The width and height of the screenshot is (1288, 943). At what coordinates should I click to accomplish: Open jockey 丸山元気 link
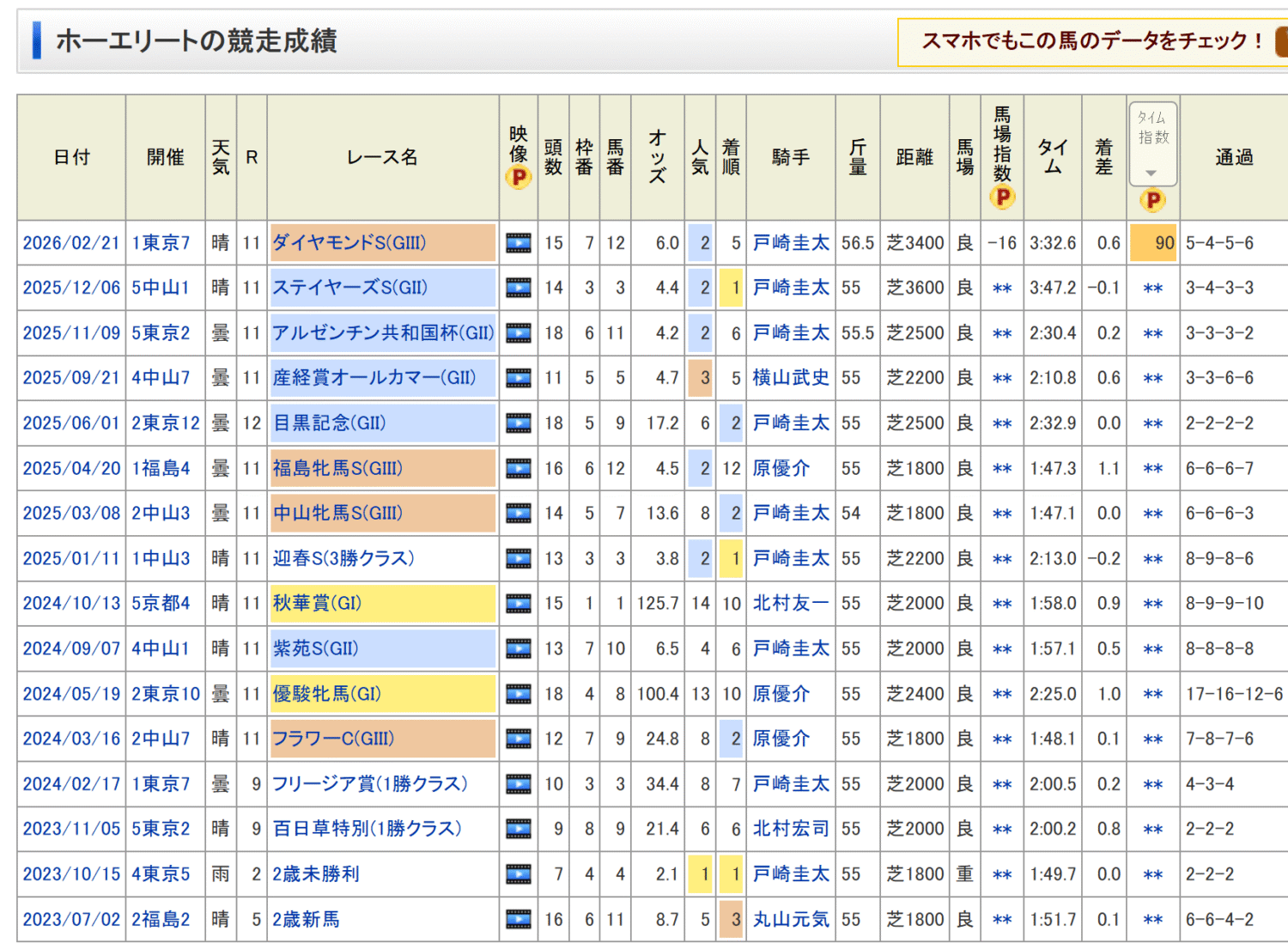tap(791, 920)
